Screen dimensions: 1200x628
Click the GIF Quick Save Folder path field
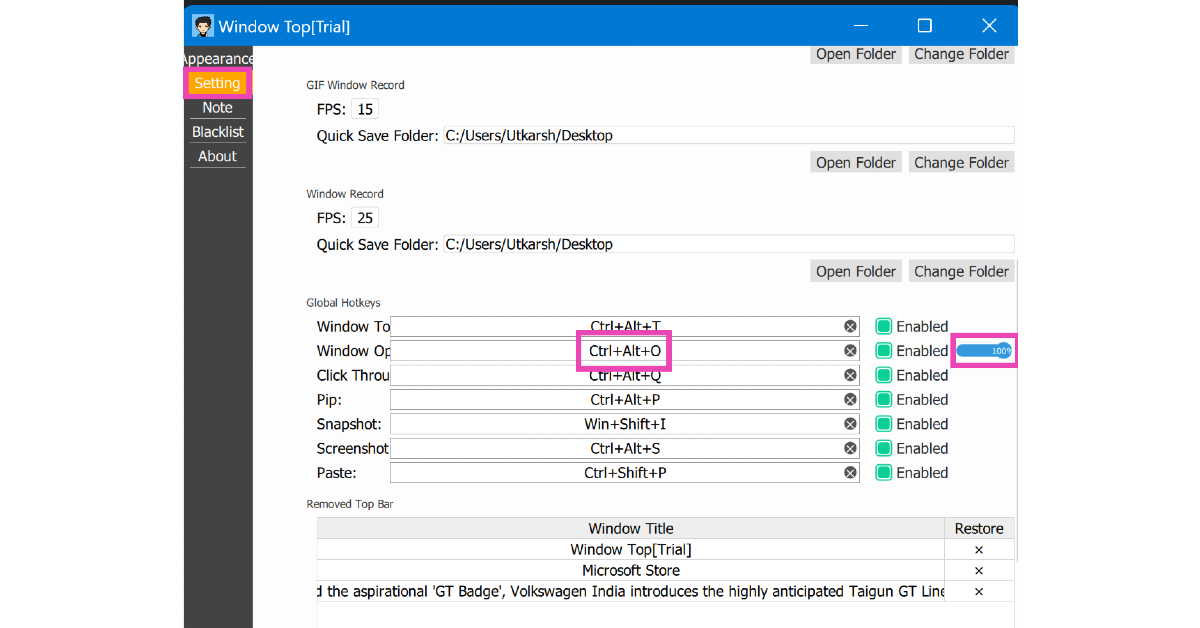727,135
